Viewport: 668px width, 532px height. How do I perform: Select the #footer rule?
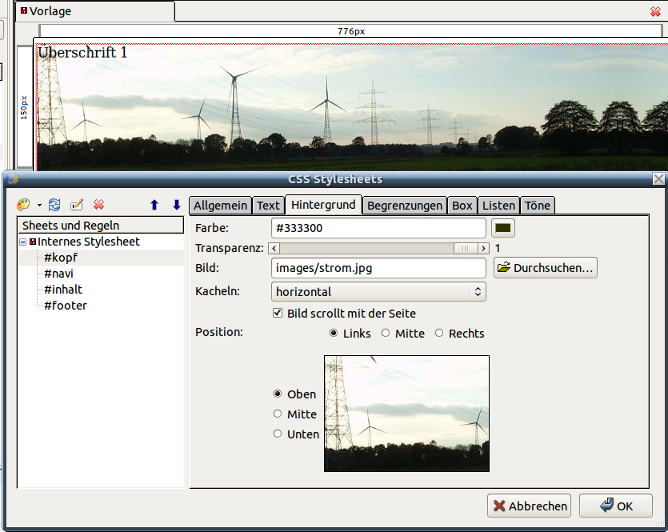[66, 305]
